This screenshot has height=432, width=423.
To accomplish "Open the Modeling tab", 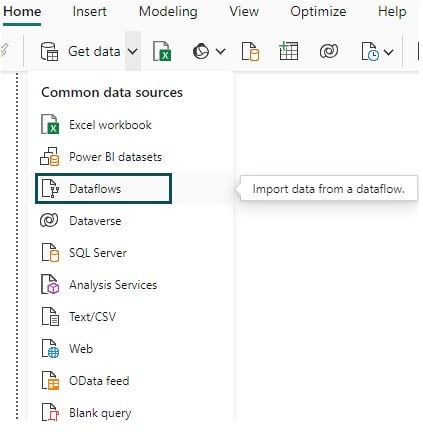I will pyautogui.click(x=168, y=12).
